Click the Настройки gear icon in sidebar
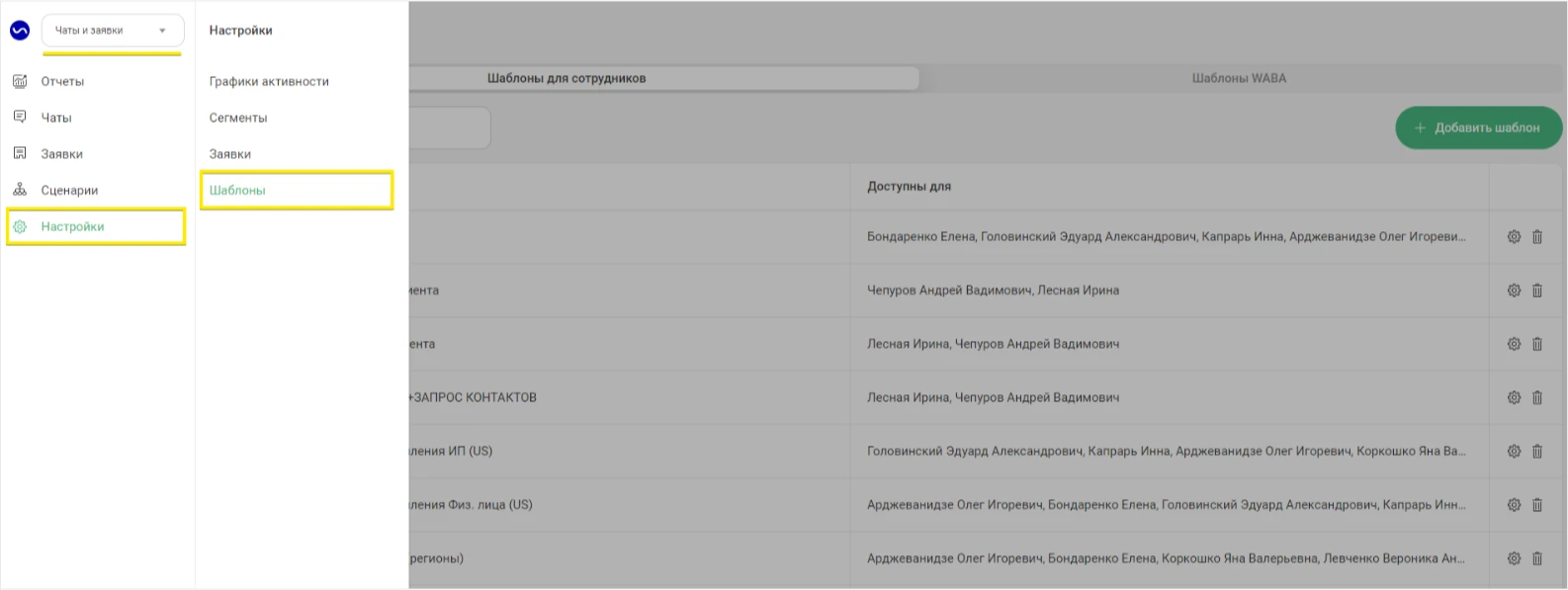This screenshot has width=1568, height=590. [x=20, y=226]
